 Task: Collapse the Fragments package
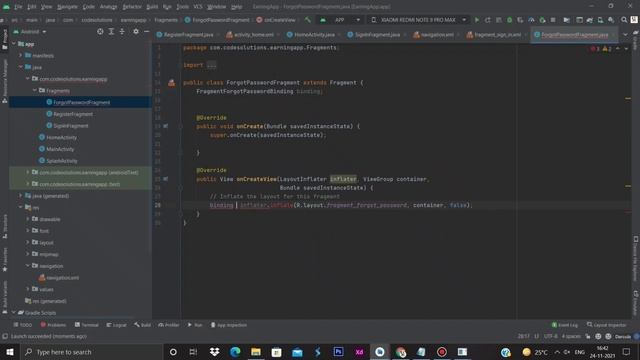(x=35, y=90)
